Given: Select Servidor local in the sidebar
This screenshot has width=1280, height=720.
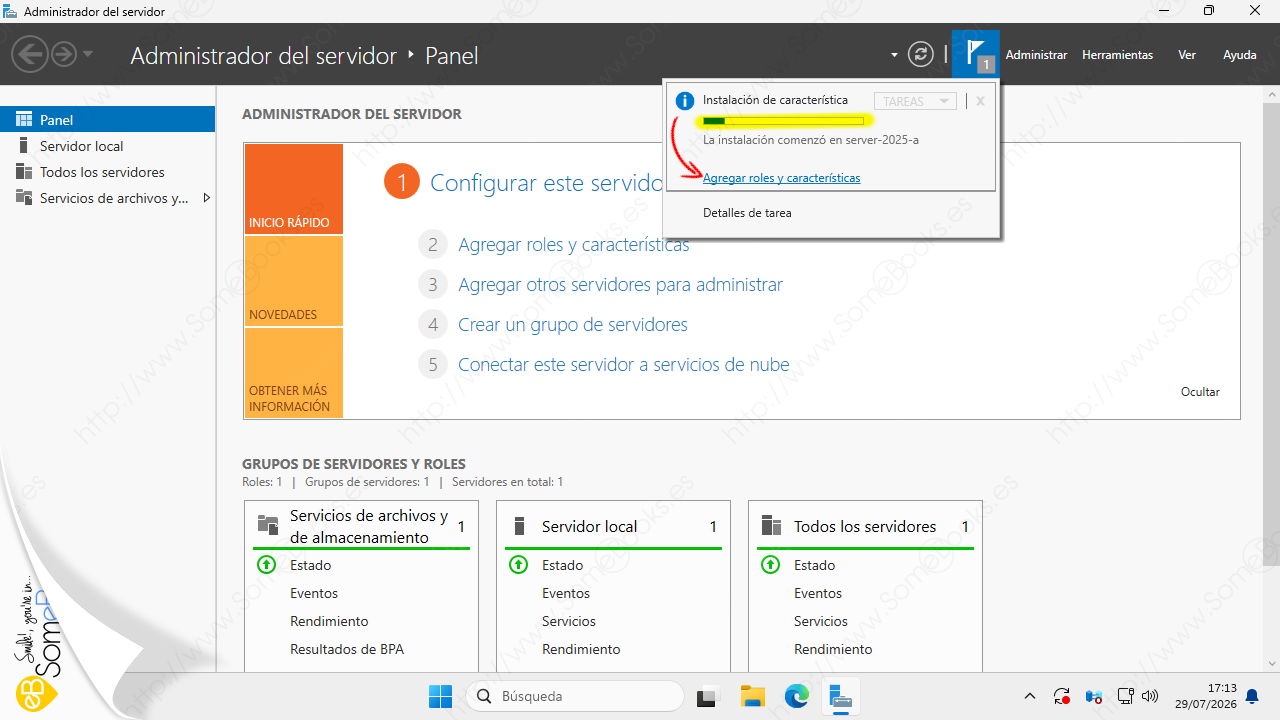Looking at the screenshot, I should pos(107,146).
